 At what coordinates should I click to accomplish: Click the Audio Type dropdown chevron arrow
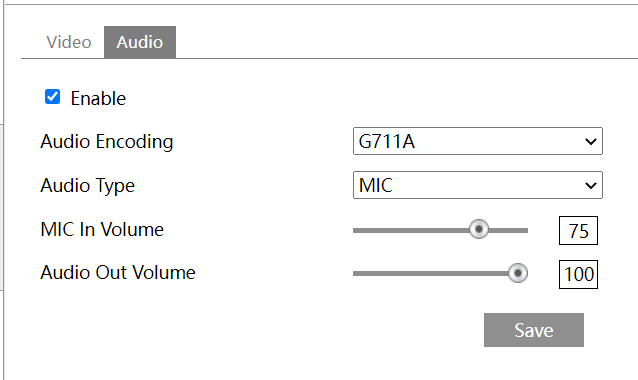click(590, 186)
